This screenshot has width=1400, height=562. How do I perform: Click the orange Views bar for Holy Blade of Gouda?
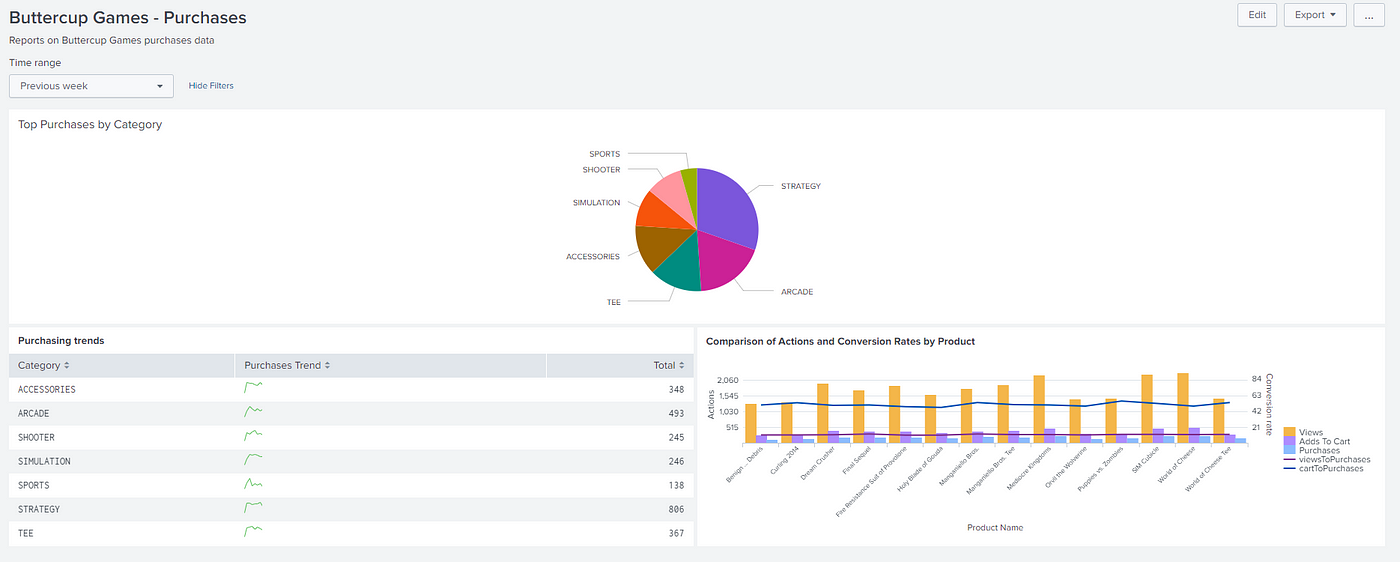931,419
